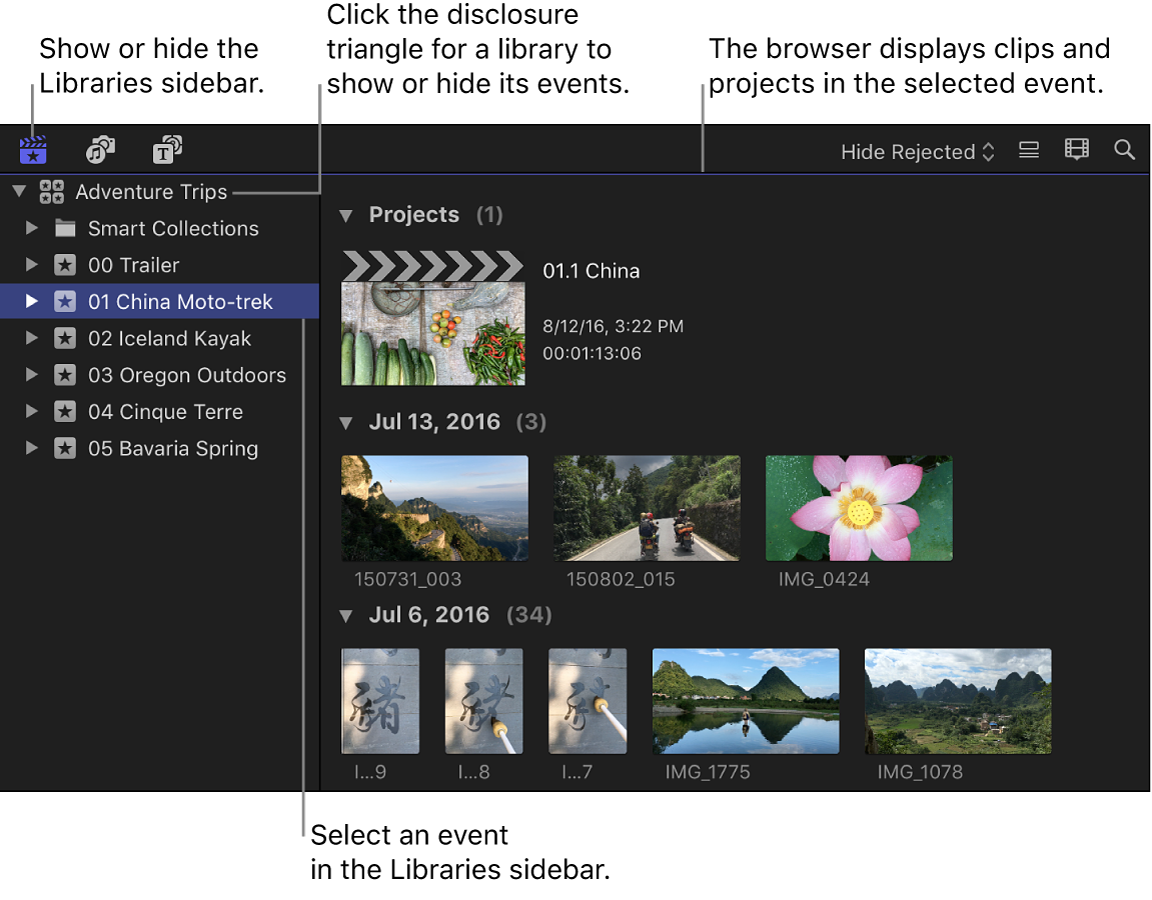Open the Photos and Audio sidebar
The width and height of the screenshot is (1152, 900).
pos(100,150)
